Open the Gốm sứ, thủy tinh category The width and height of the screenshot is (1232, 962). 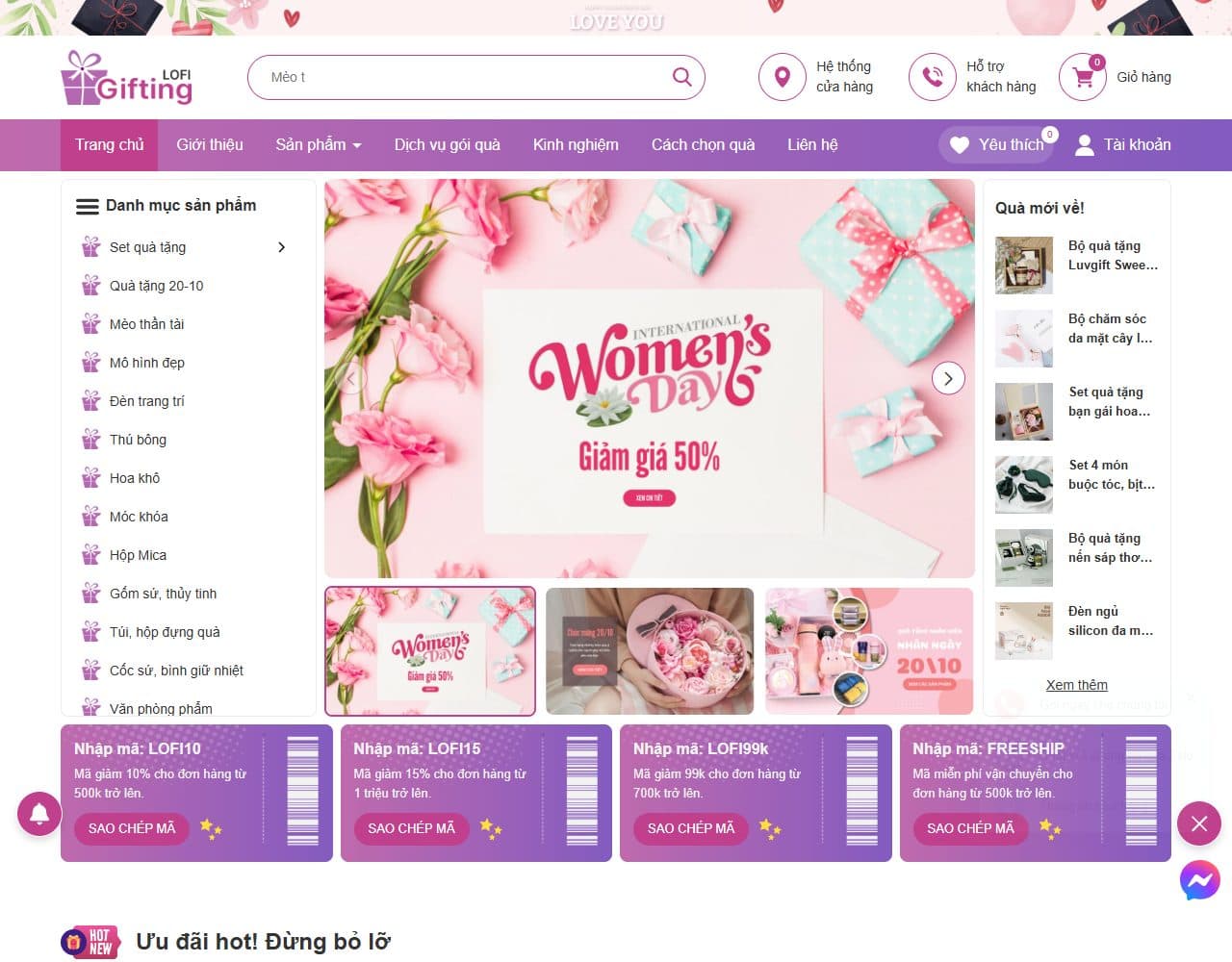pyautogui.click(x=163, y=594)
